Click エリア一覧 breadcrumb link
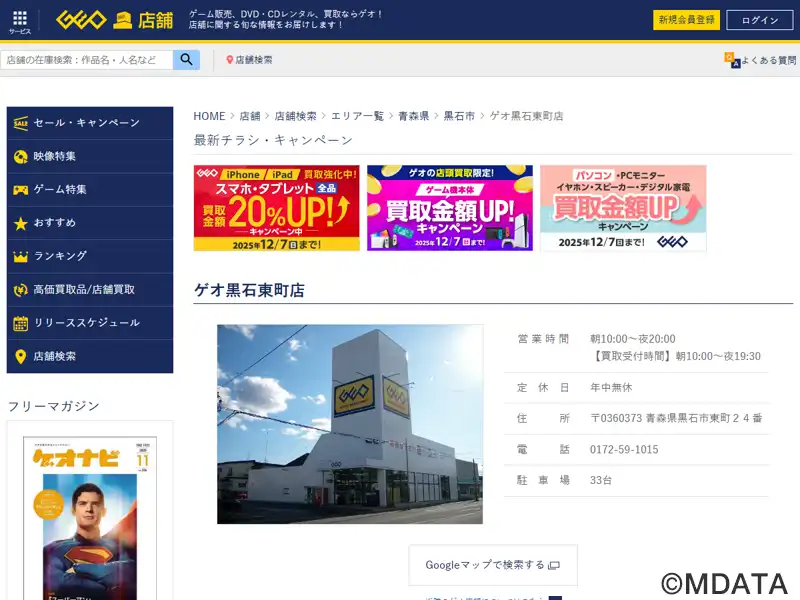The height and width of the screenshot is (600, 800). [357, 116]
